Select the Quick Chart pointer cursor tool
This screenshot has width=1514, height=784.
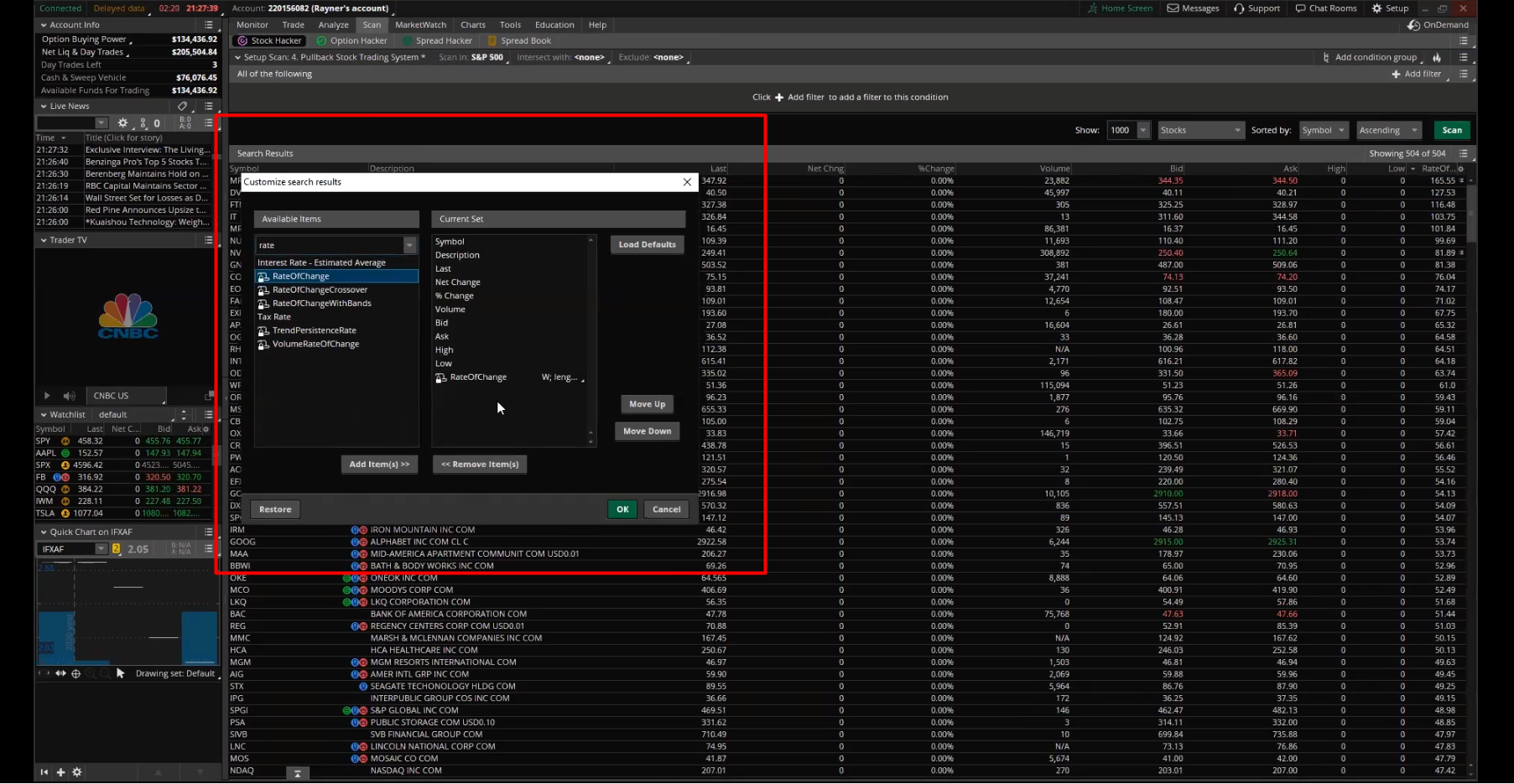point(120,673)
